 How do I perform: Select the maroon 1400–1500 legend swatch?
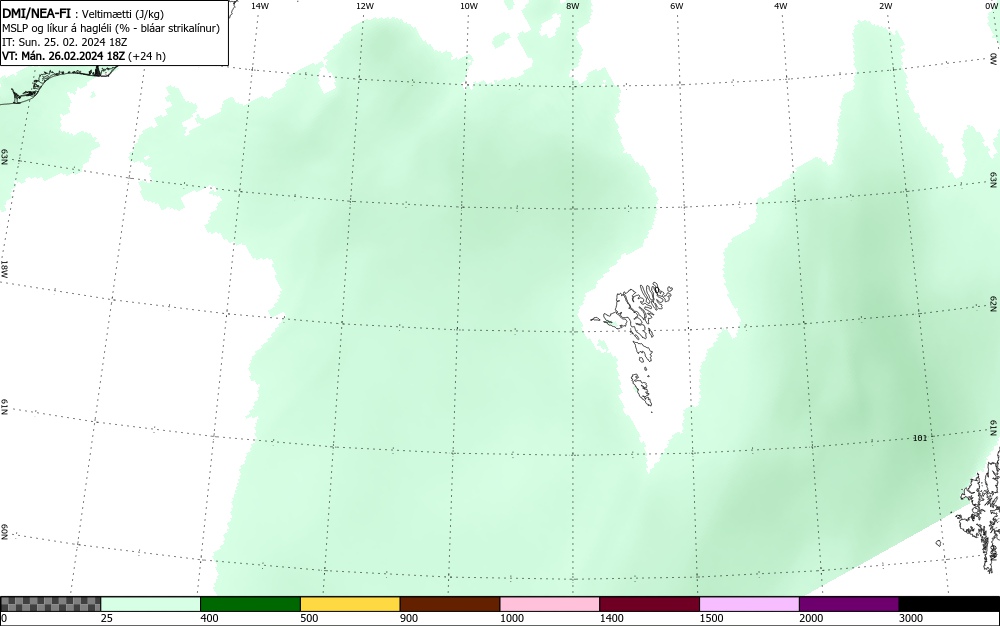pyautogui.click(x=649, y=604)
